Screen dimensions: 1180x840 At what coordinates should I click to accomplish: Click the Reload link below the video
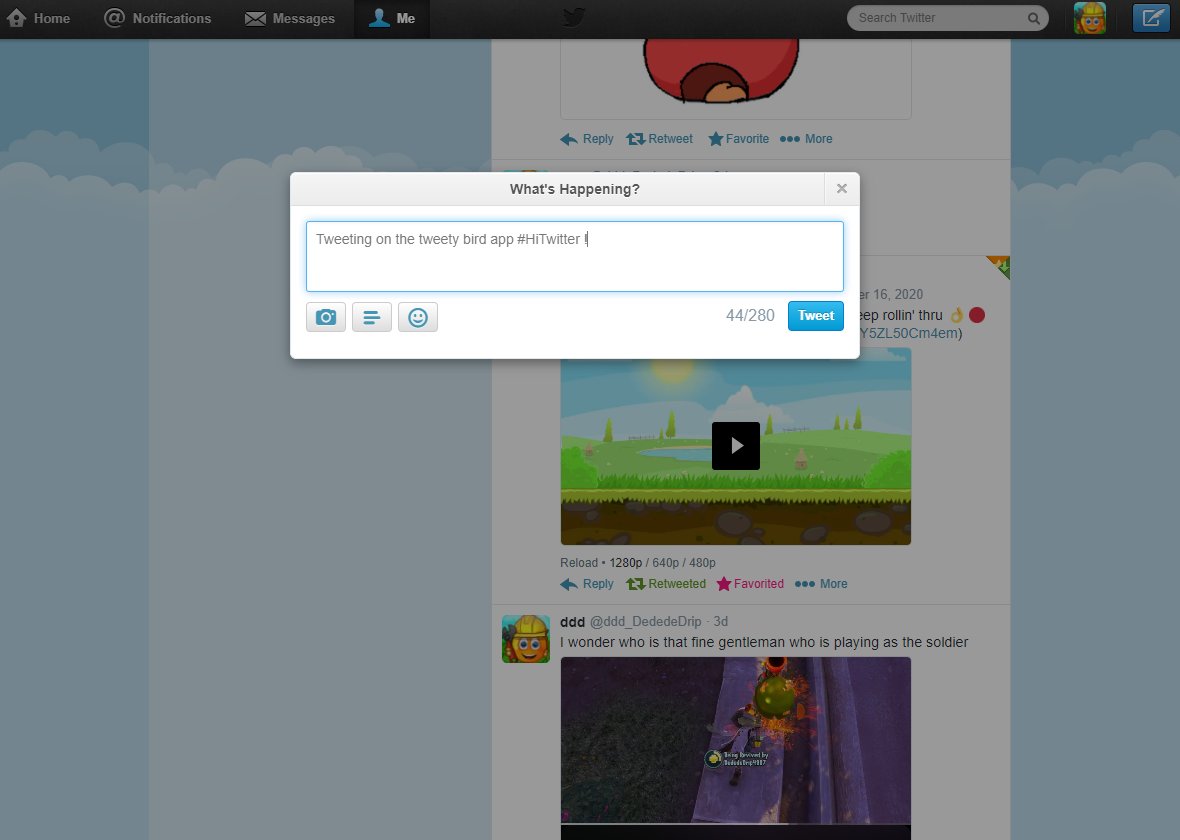(579, 563)
